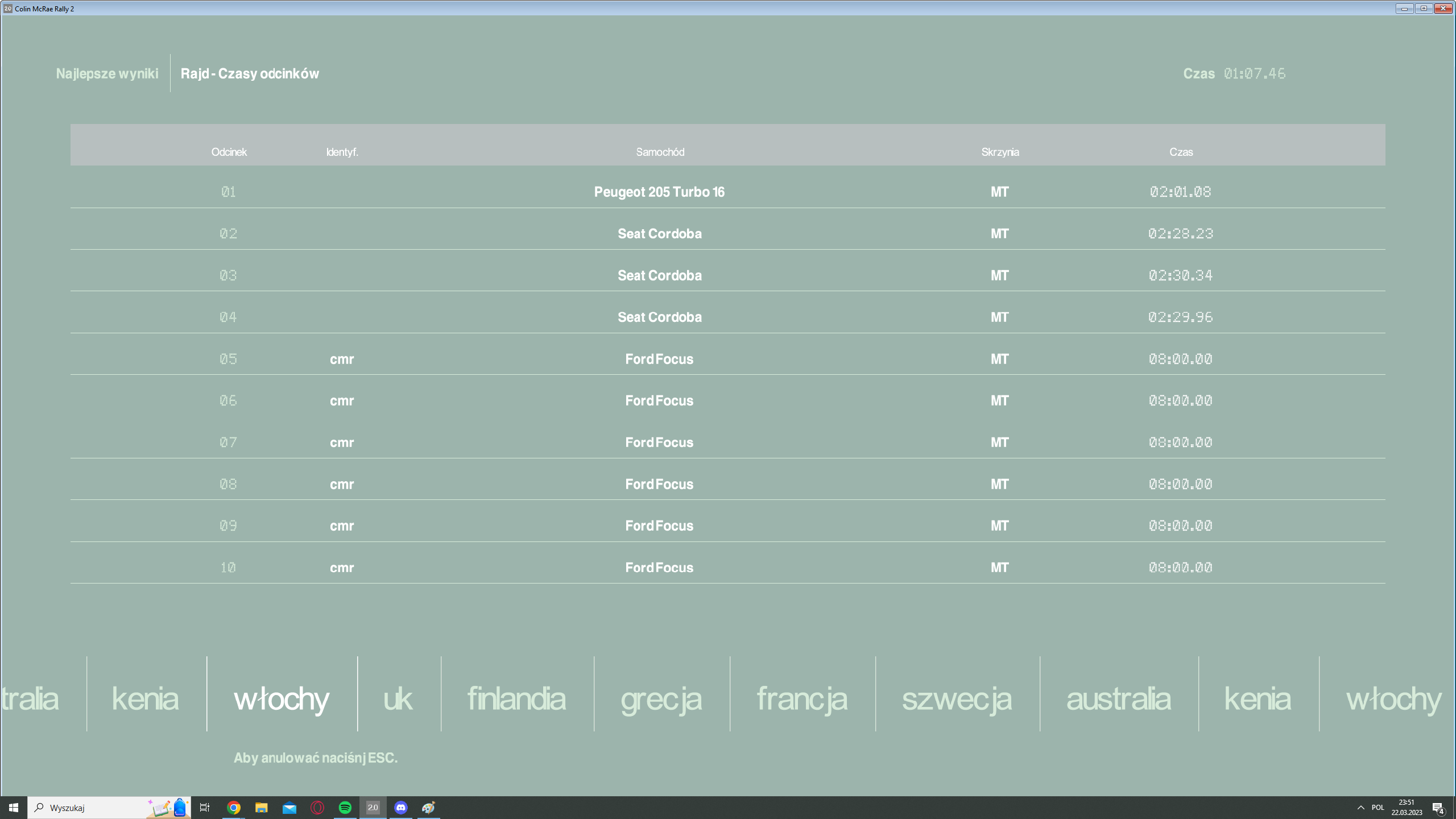
Task: Open the Opera browser from the taskbar
Action: point(317,808)
